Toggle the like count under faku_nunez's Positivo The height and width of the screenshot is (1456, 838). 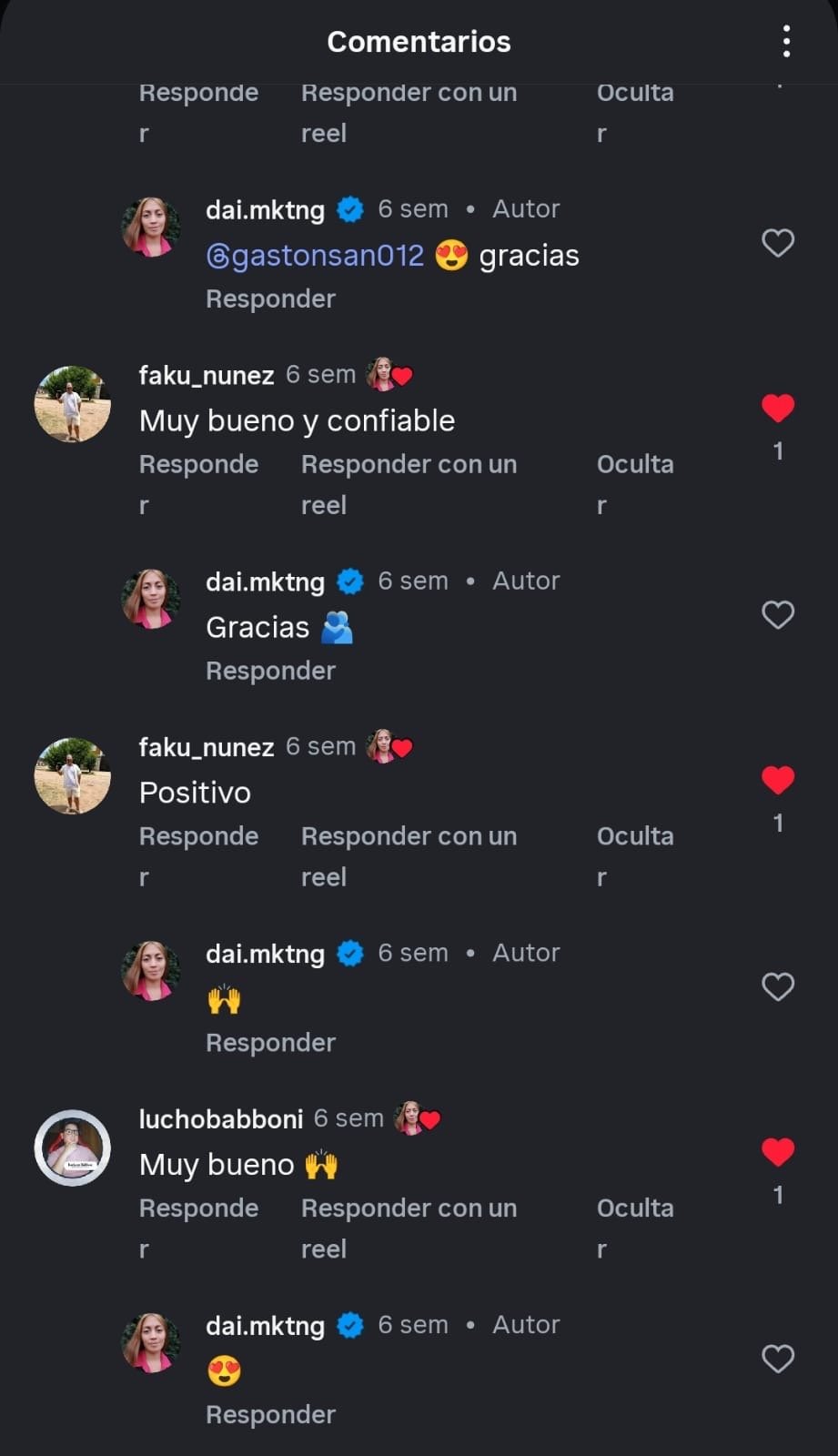778,822
